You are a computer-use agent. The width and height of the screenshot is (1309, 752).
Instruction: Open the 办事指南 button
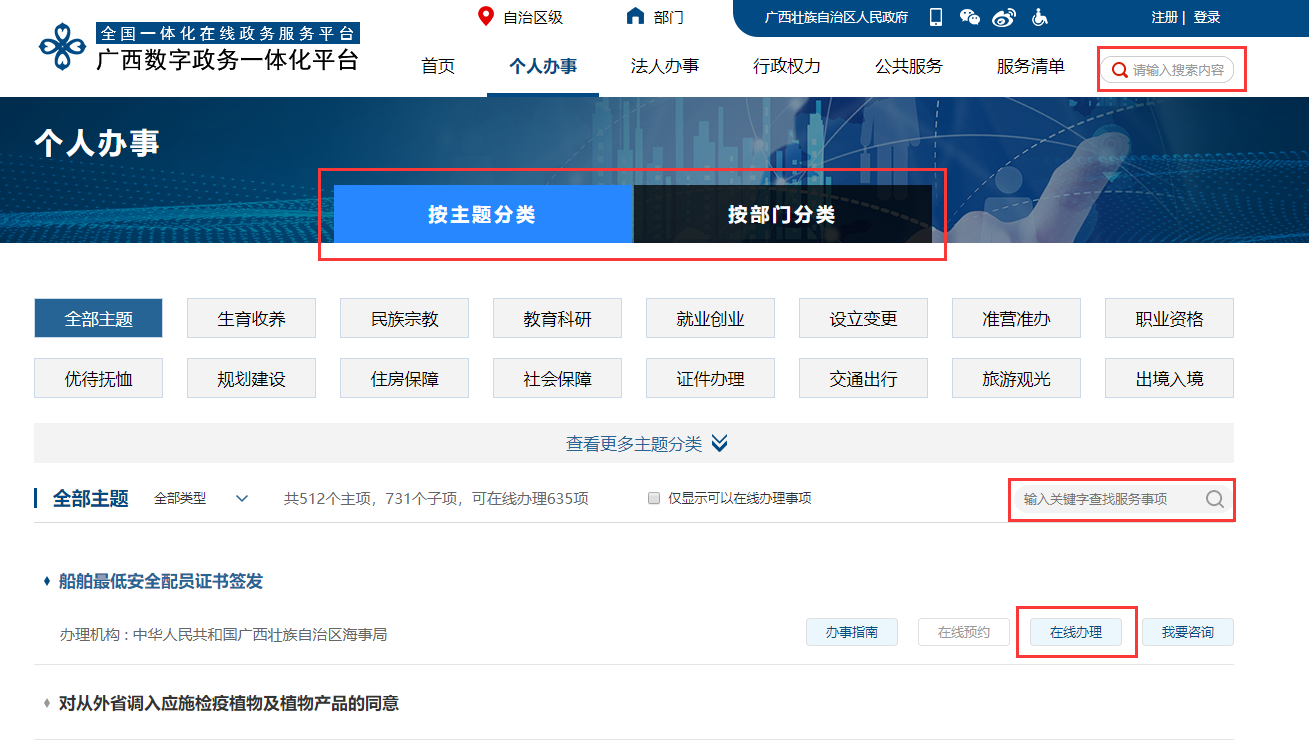851,632
